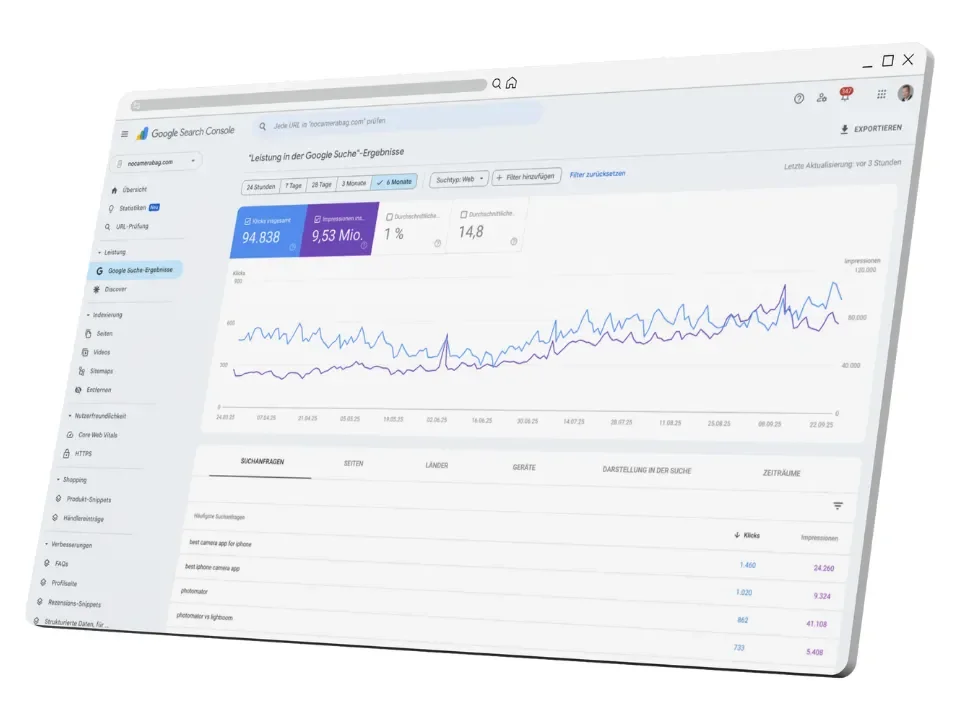Select the 7 Tage date range
The width and height of the screenshot is (960, 720).
click(x=293, y=186)
